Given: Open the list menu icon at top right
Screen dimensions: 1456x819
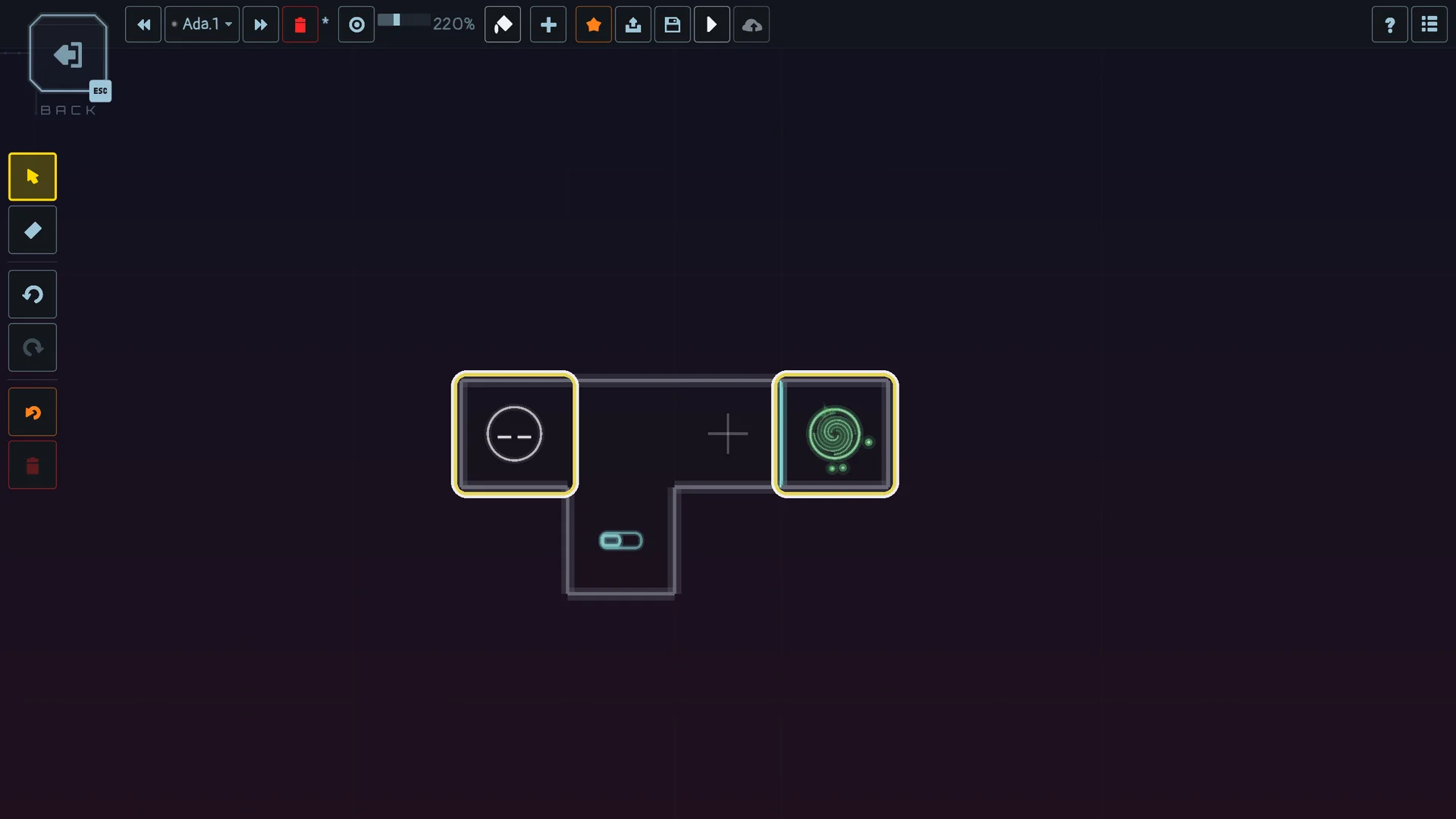Looking at the screenshot, I should (1429, 24).
